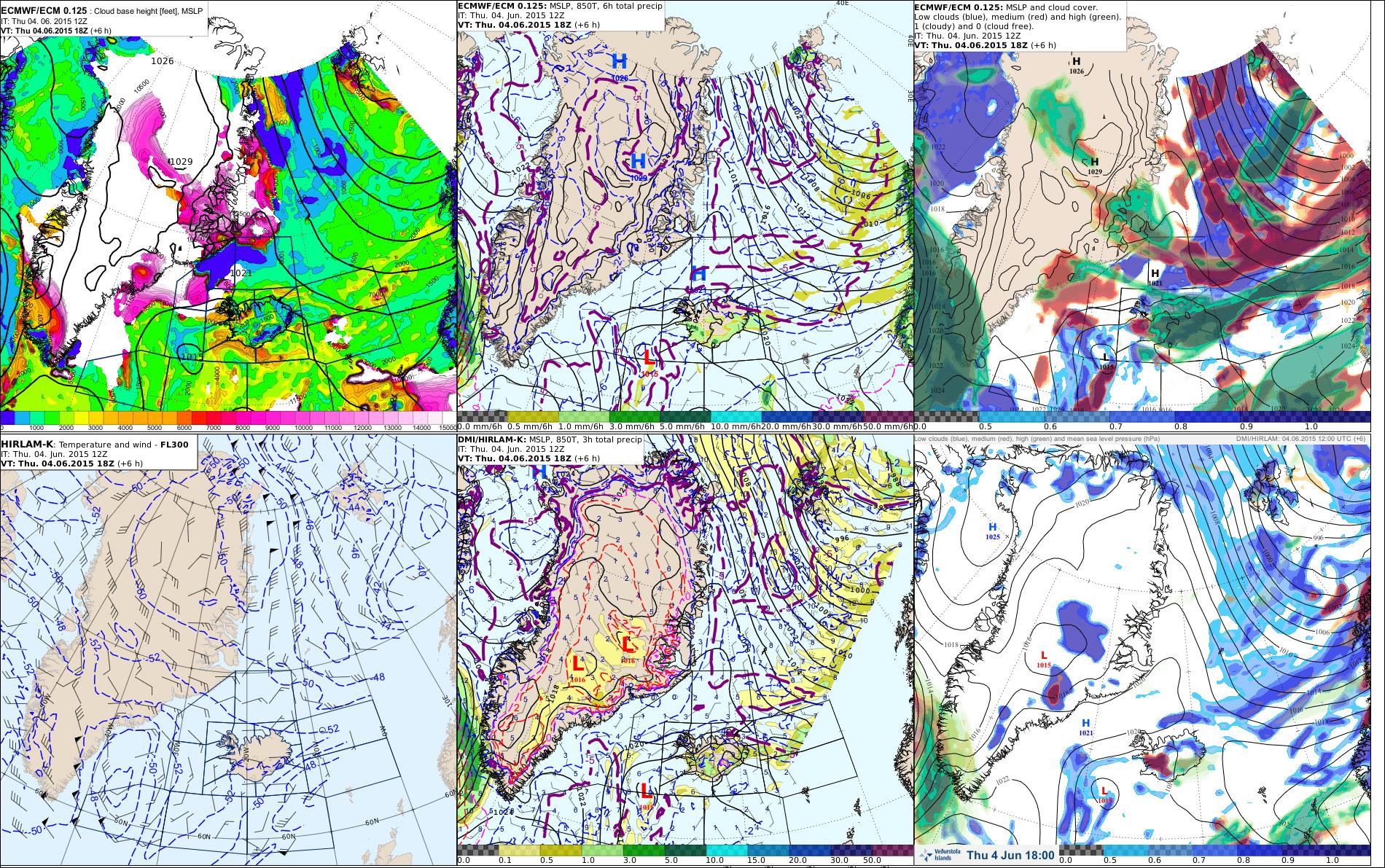Click 1021 pressure label on cloud base map
The image size is (1385, 868).
pos(241,272)
